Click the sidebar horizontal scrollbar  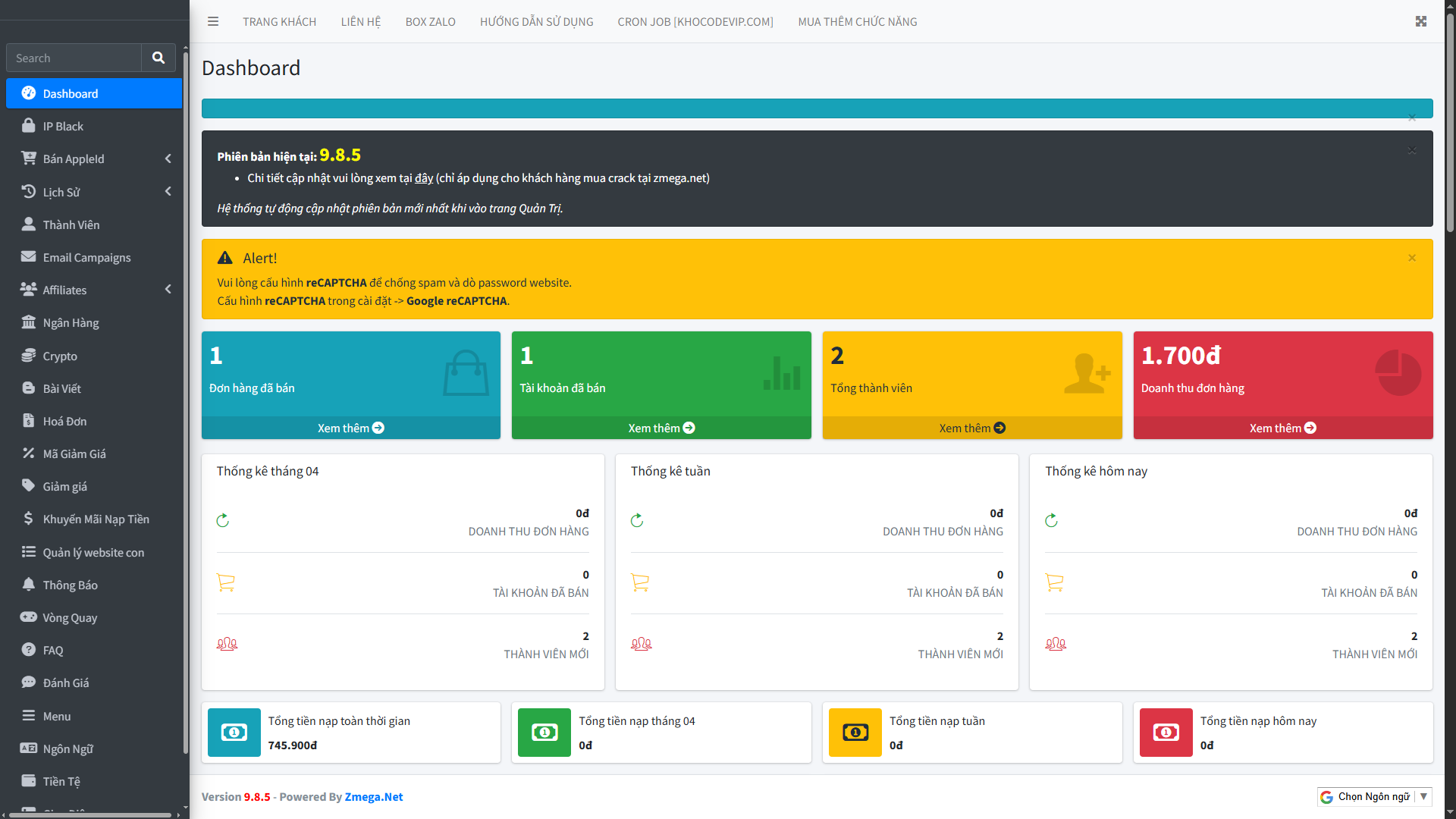(x=91, y=814)
